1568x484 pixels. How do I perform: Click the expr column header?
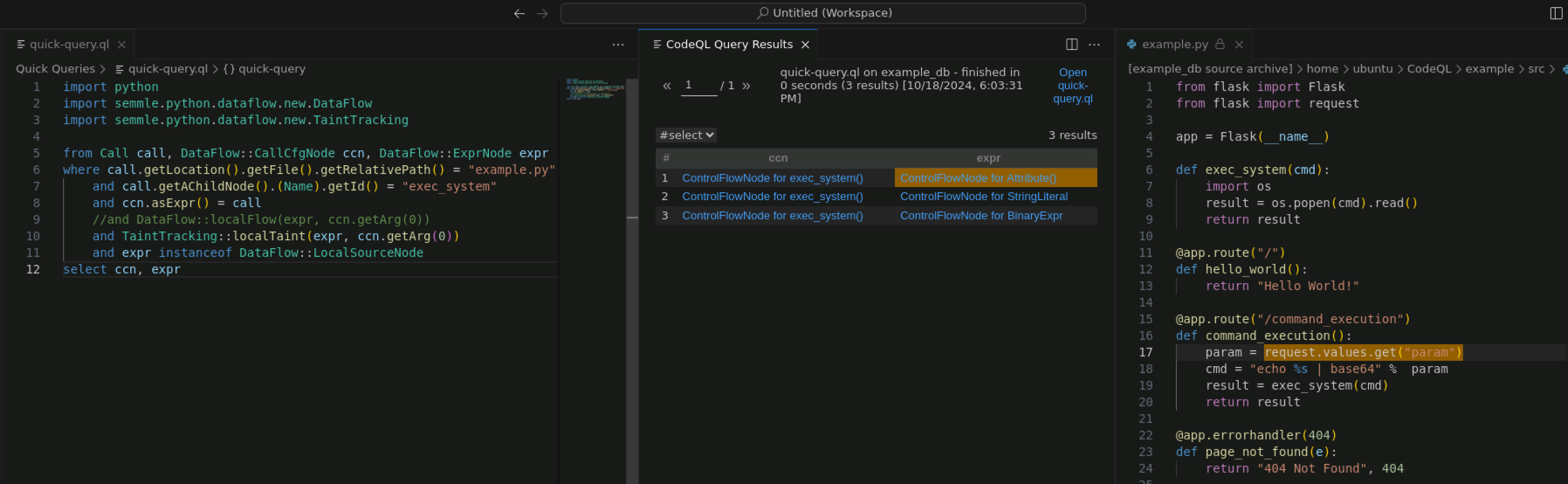point(988,158)
